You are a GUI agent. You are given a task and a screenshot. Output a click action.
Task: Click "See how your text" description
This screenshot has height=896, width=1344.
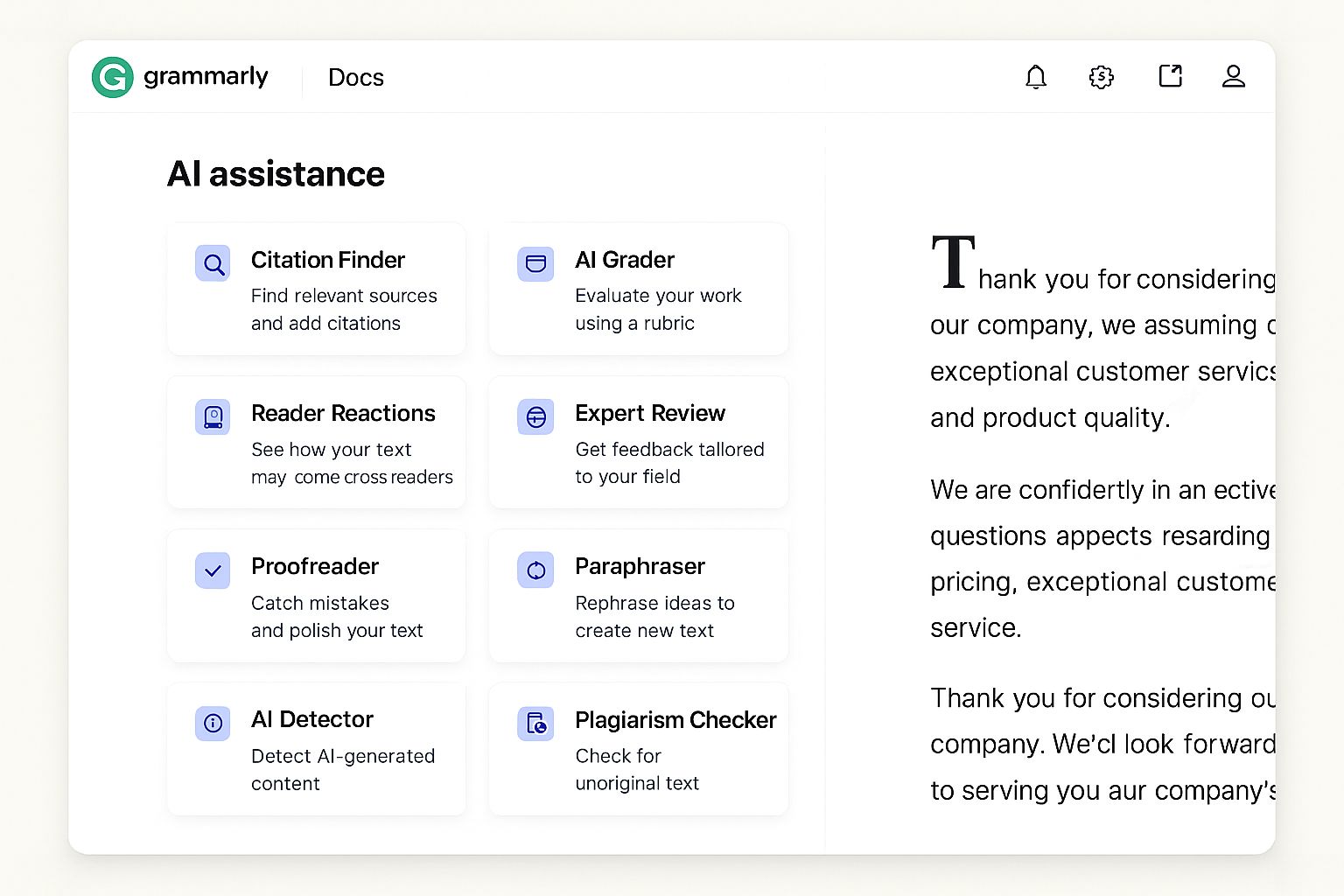[331, 450]
